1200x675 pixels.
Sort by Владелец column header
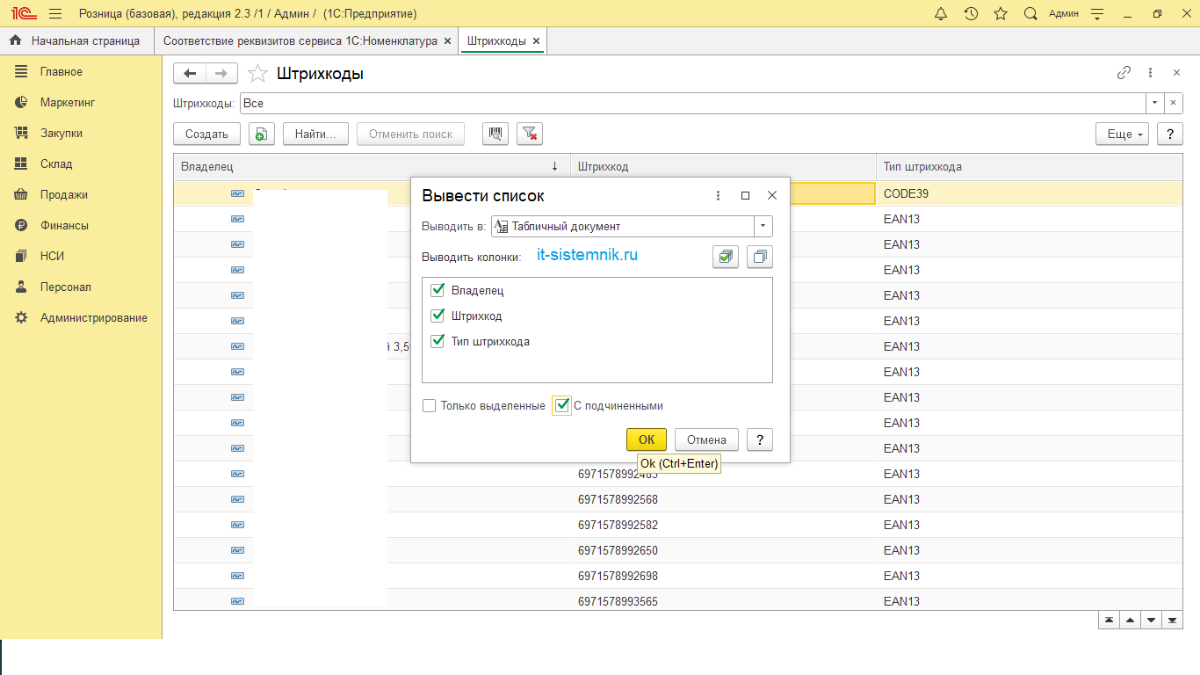tap(371, 167)
